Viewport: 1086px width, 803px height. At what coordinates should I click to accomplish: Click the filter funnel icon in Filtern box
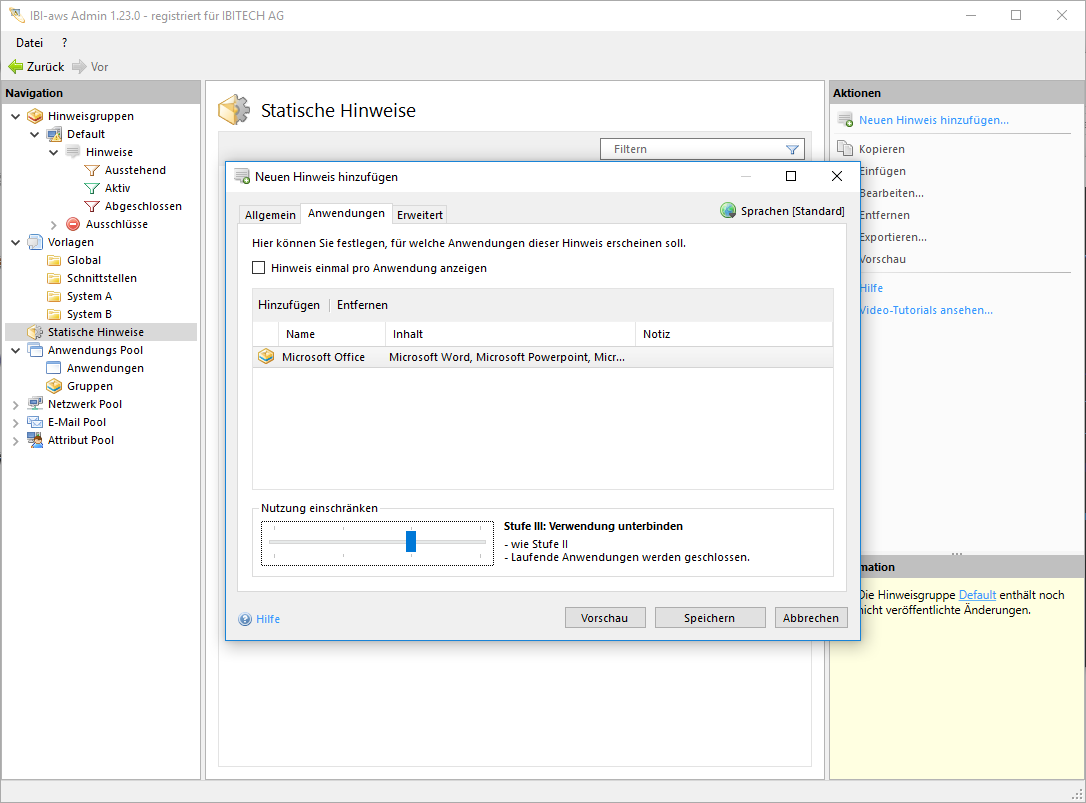pos(792,150)
